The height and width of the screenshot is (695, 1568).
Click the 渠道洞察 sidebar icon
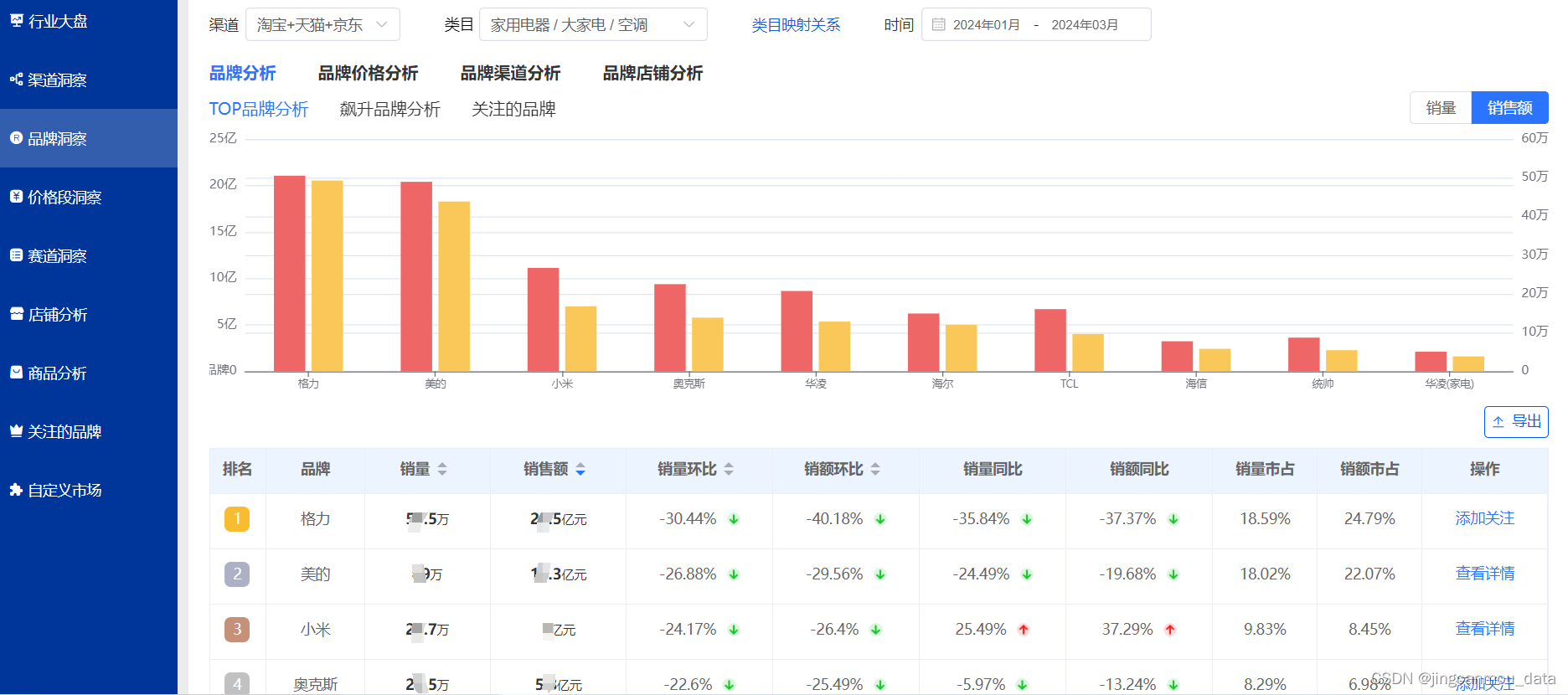pyautogui.click(x=16, y=80)
